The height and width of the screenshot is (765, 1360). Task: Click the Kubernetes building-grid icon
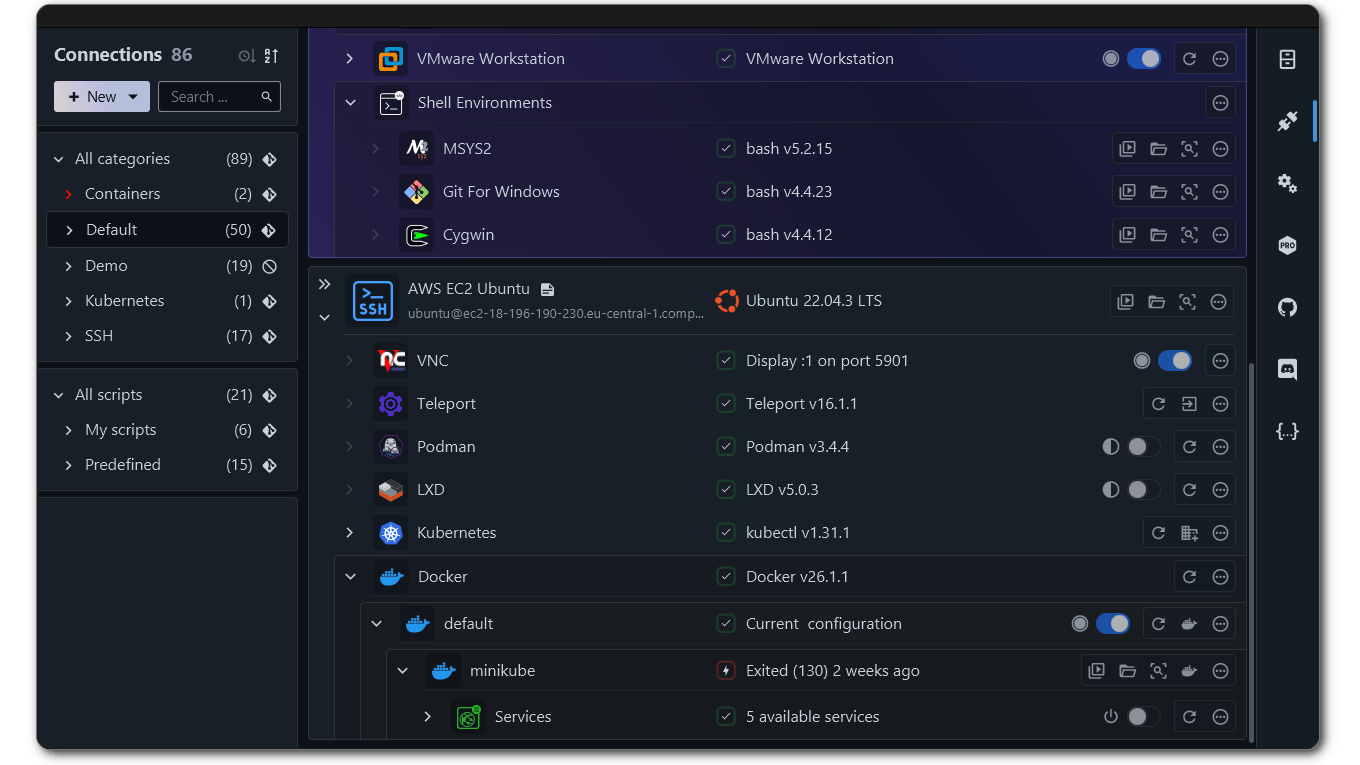[1189, 533]
